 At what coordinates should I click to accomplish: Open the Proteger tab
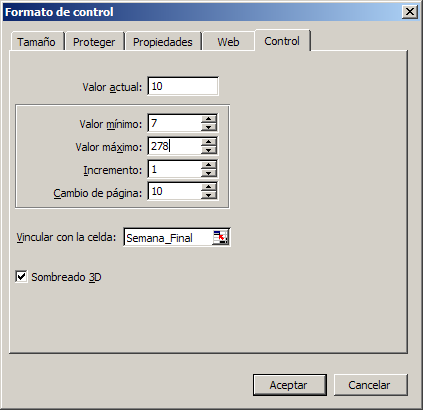(x=94, y=42)
